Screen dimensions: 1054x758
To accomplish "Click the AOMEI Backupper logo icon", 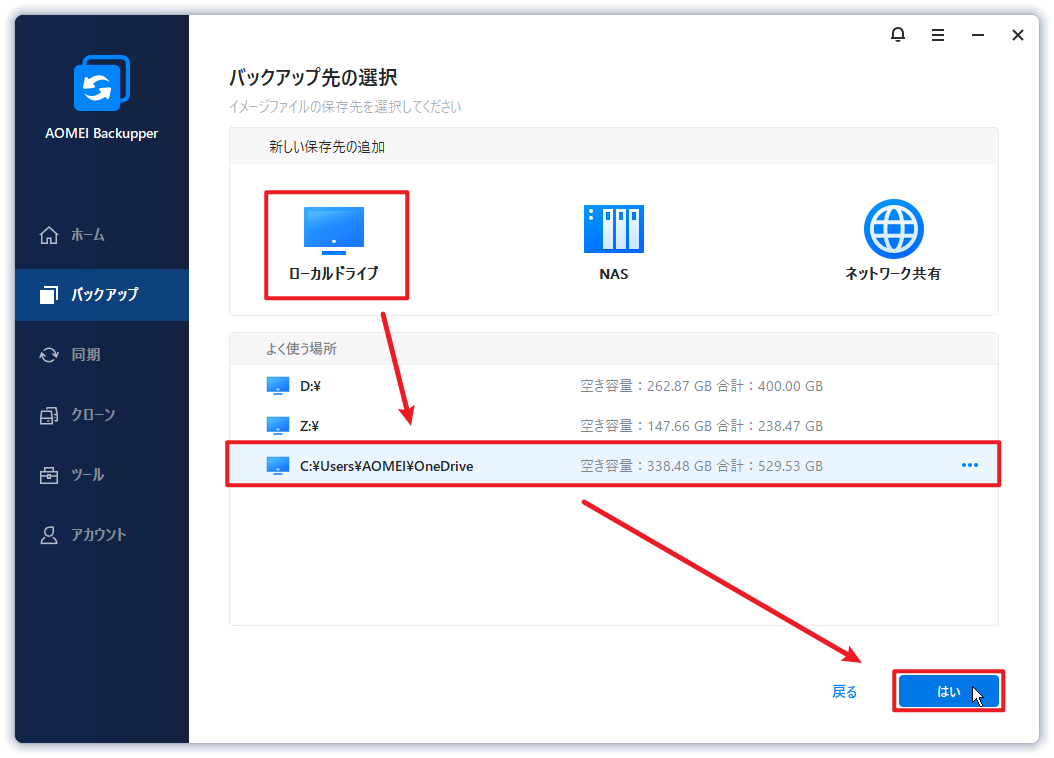I will 102,83.
